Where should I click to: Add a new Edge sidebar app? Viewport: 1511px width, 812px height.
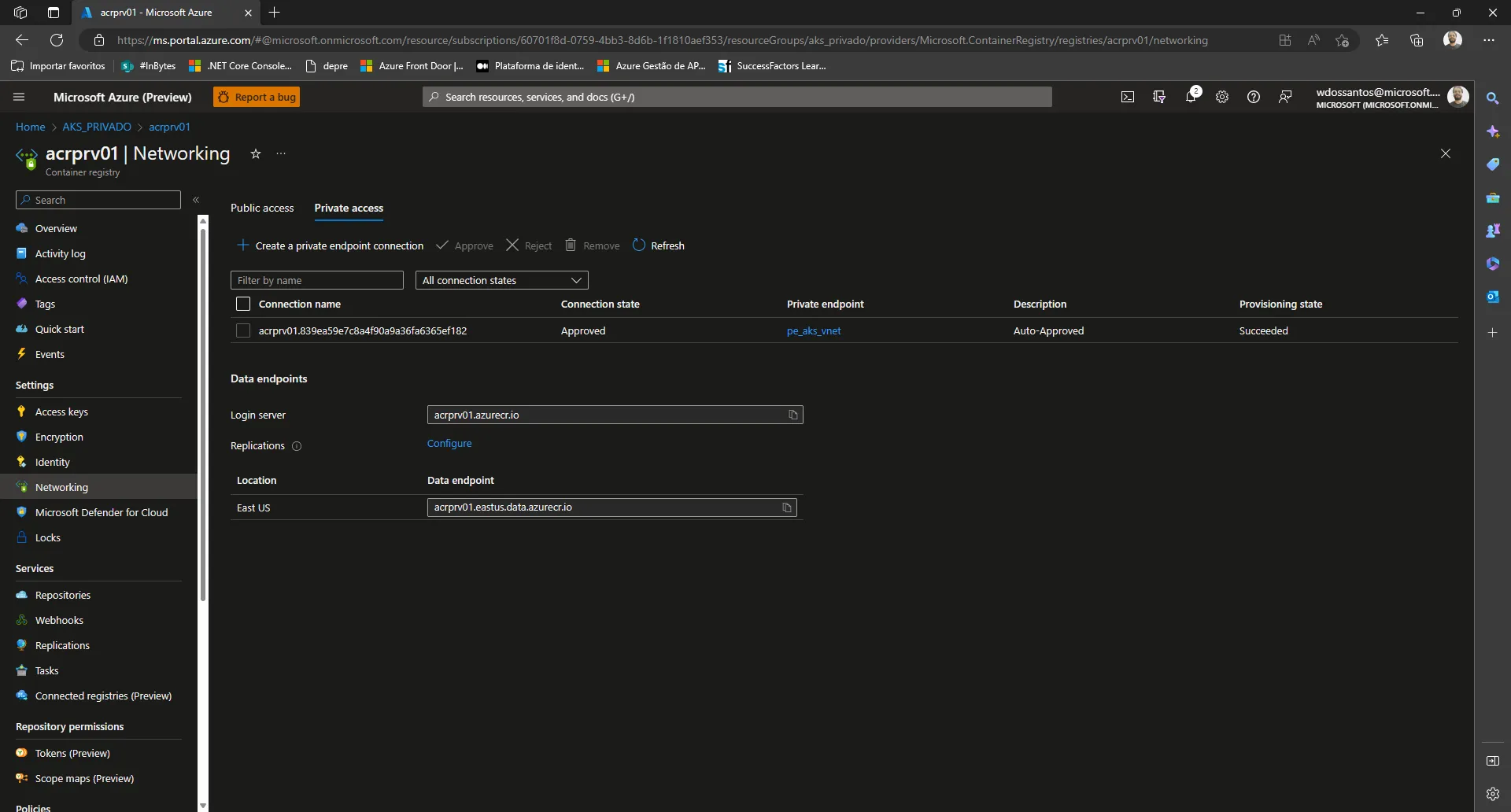click(x=1492, y=333)
